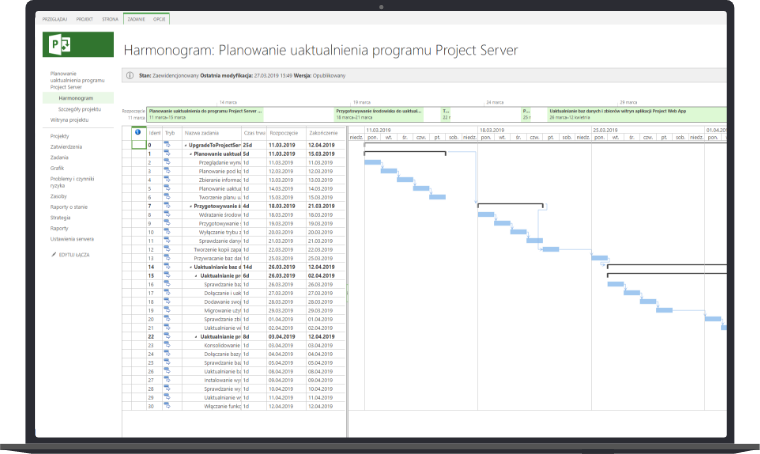Click the task mode icon in row 30
Screen dimensions: 760x454
click(x=167, y=406)
